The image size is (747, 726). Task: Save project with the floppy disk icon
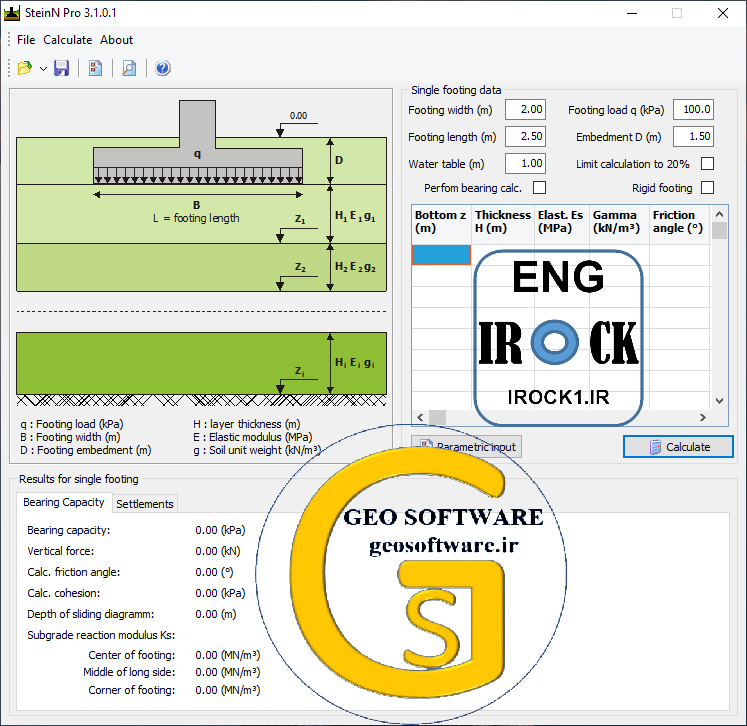[x=61, y=68]
